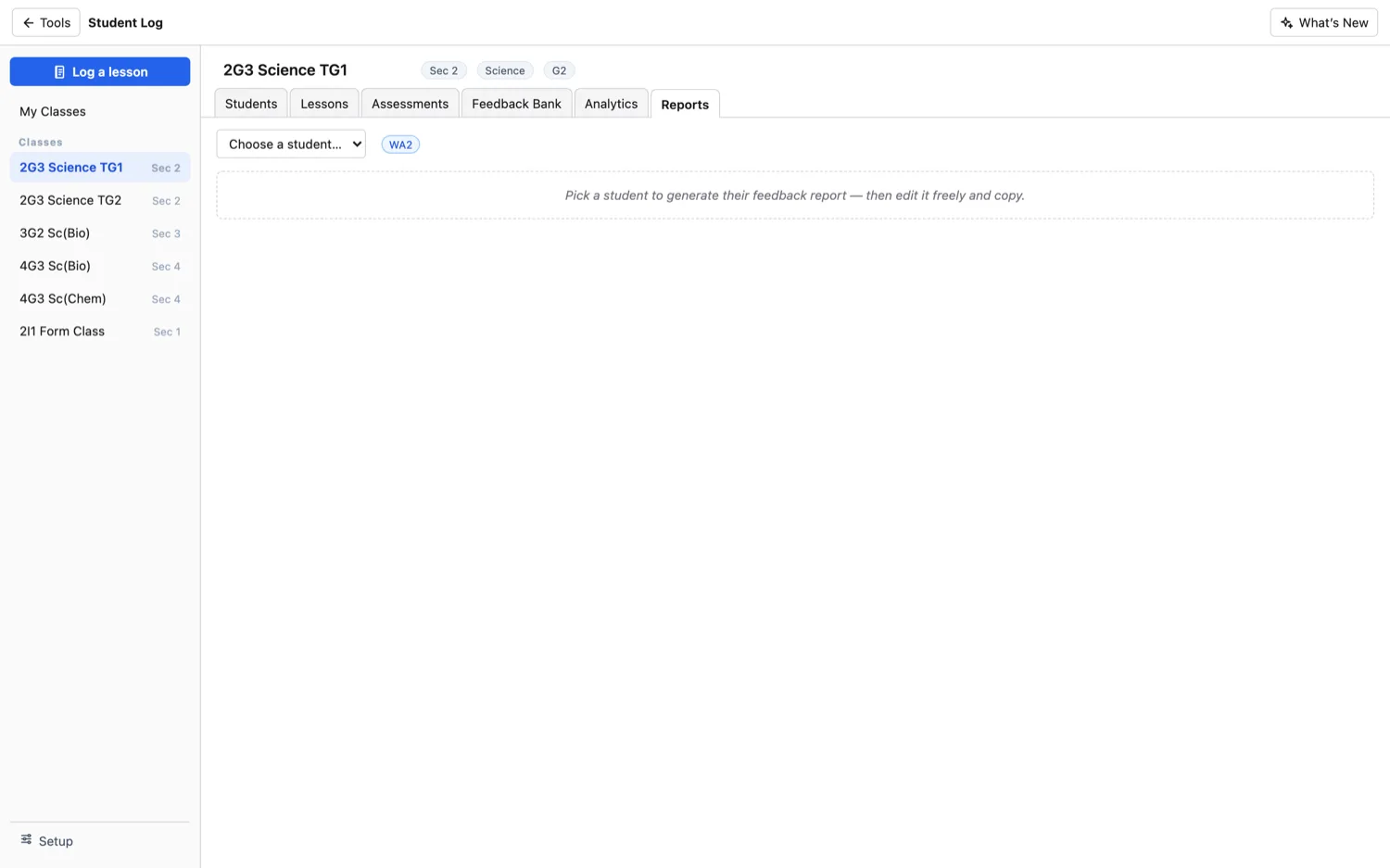Open the Feedback Bank tab
Screen dimensions: 1390x868
point(516,104)
